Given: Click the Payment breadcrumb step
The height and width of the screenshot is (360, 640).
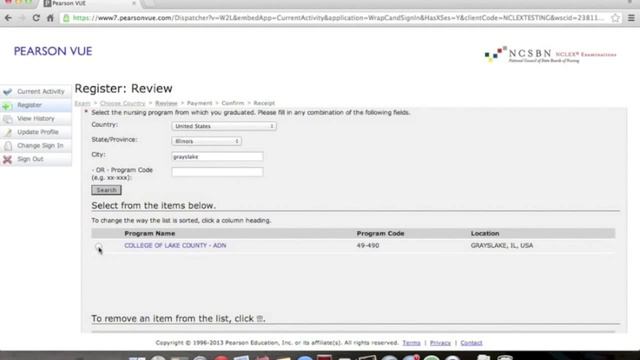Looking at the screenshot, I should coord(200,103).
